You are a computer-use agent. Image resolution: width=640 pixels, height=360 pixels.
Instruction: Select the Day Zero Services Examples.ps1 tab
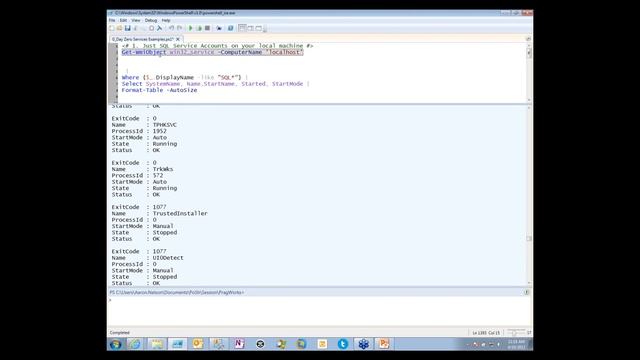click(x=143, y=39)
